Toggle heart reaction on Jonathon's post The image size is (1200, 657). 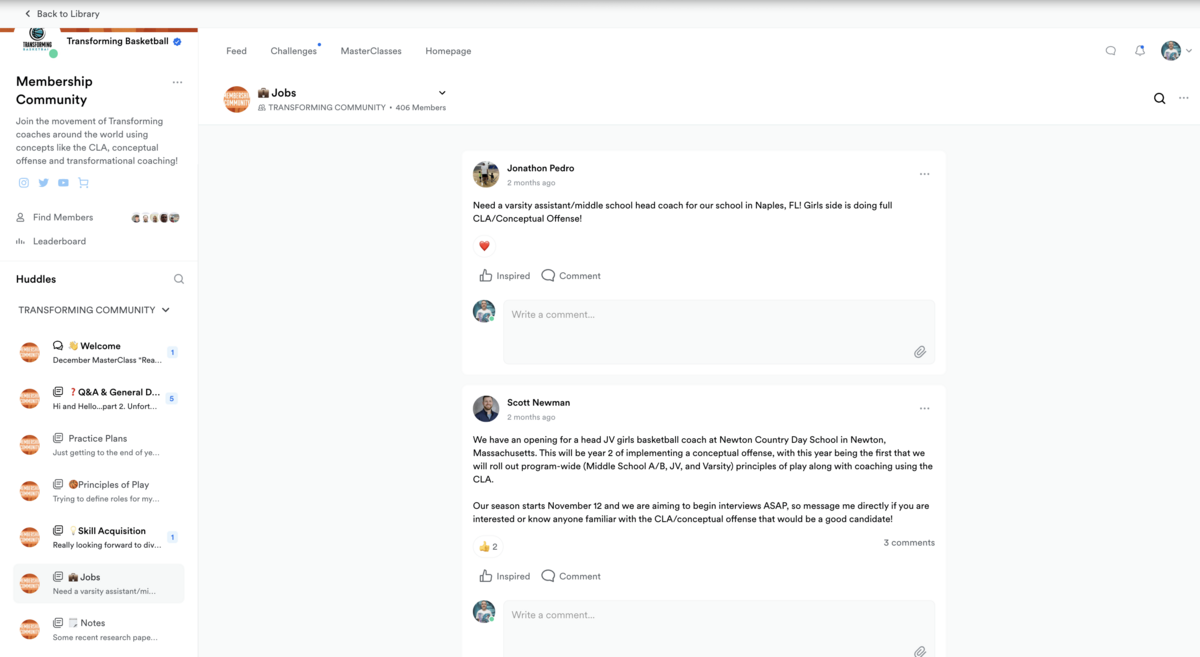click(484, 246)
